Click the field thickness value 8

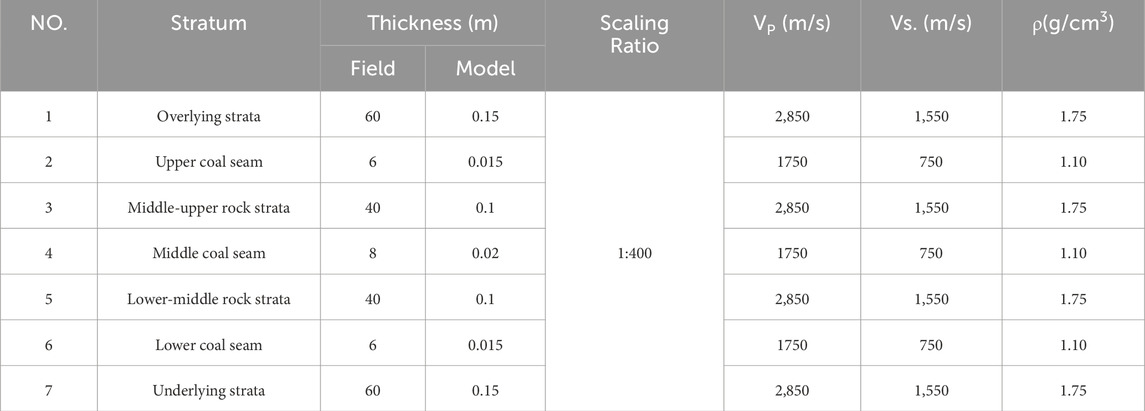373,253
